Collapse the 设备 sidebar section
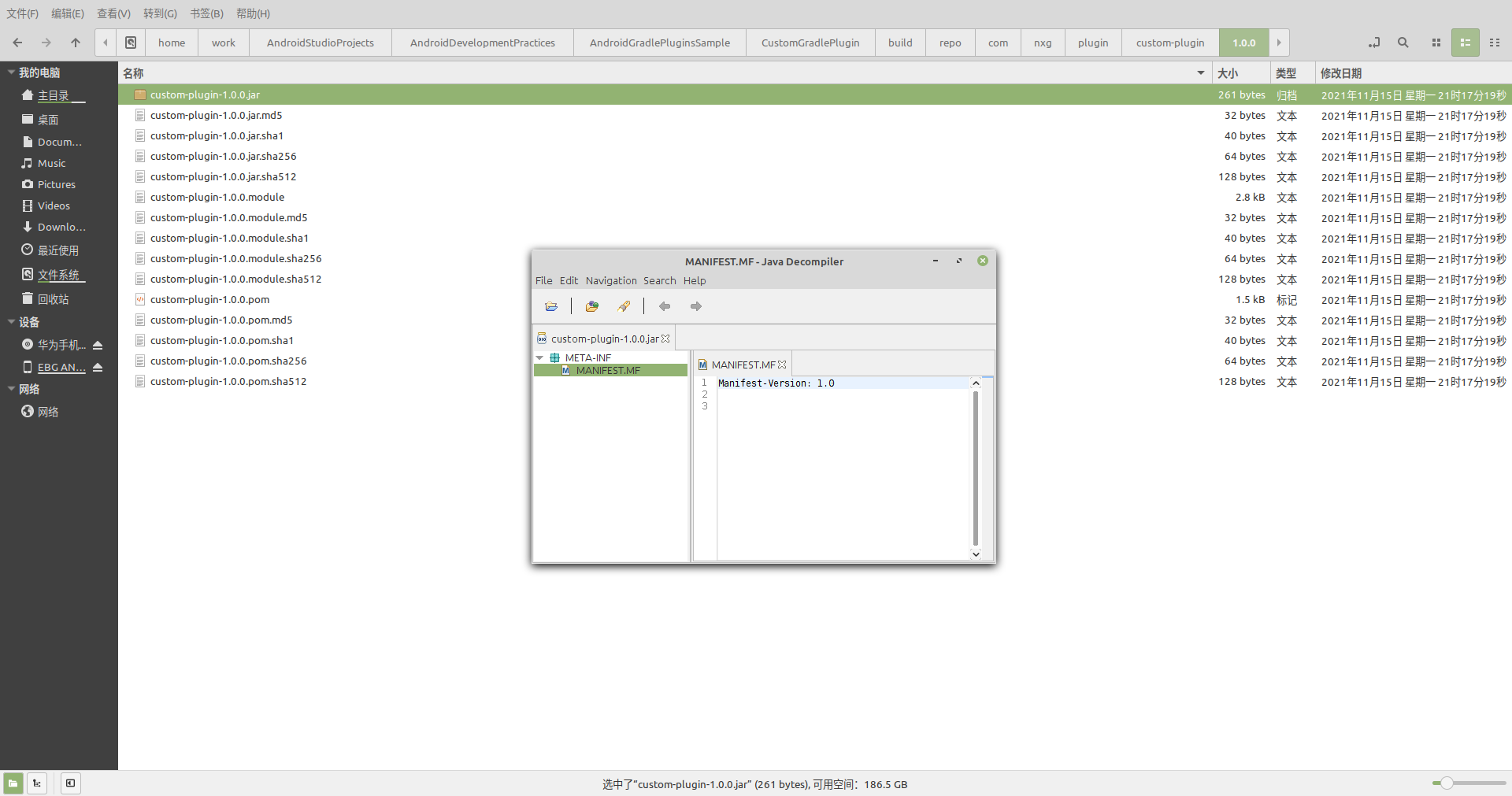 pos(11,321)
